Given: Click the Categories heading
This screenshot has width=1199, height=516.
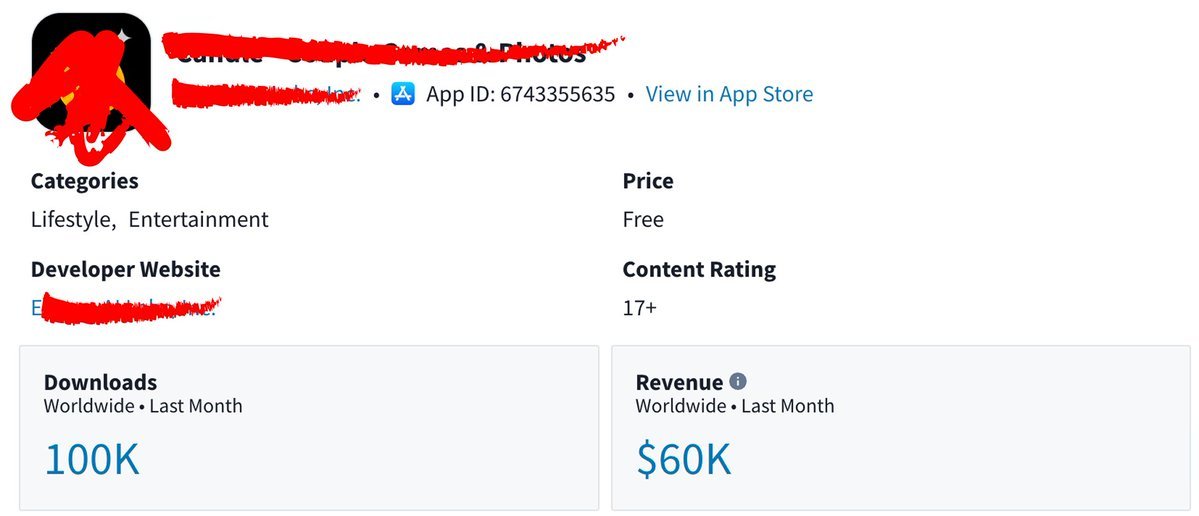Looking at the screenshot, I should [85, 181].
